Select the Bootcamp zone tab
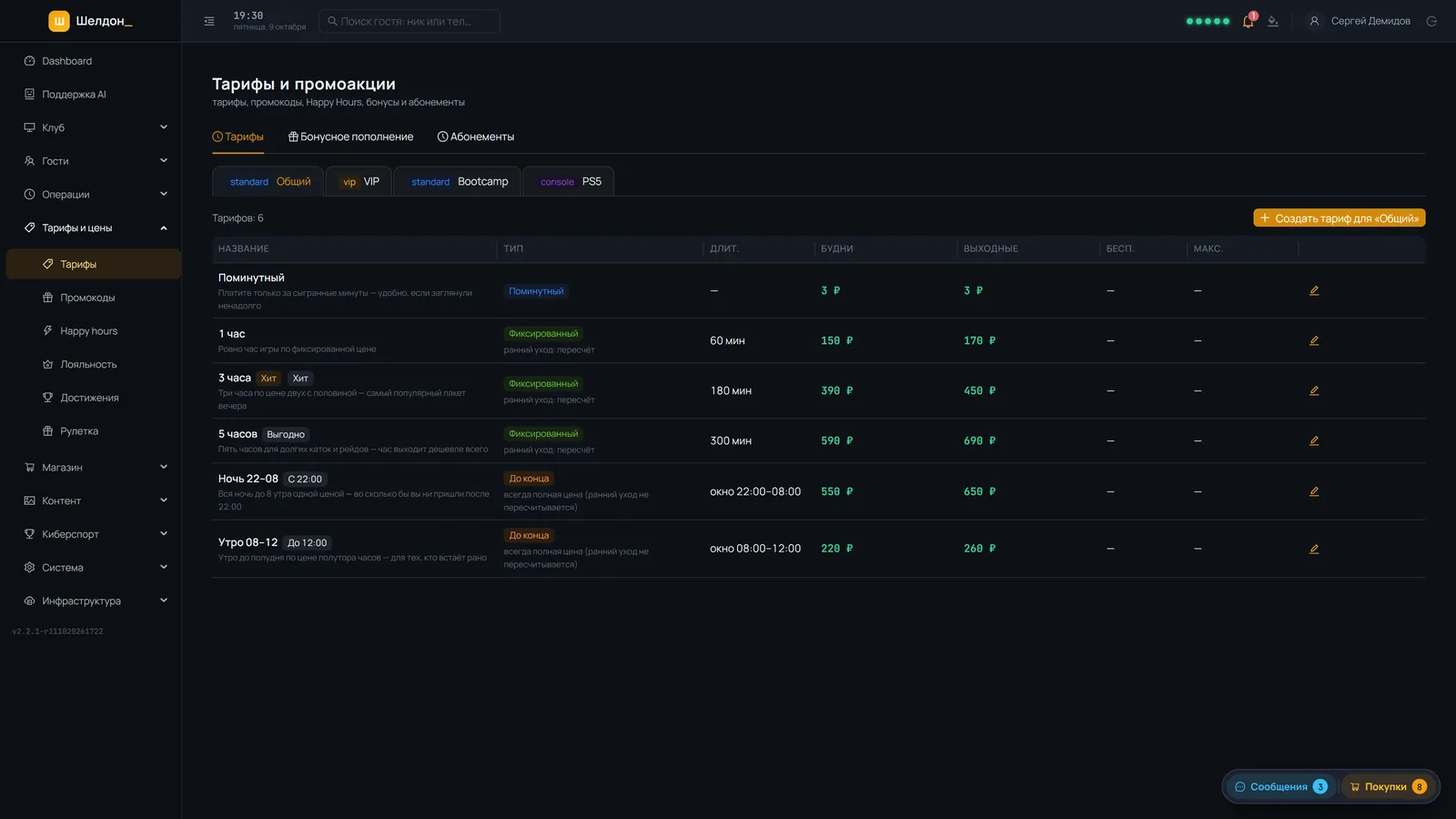1456x819 pixels. click(458, 181)
